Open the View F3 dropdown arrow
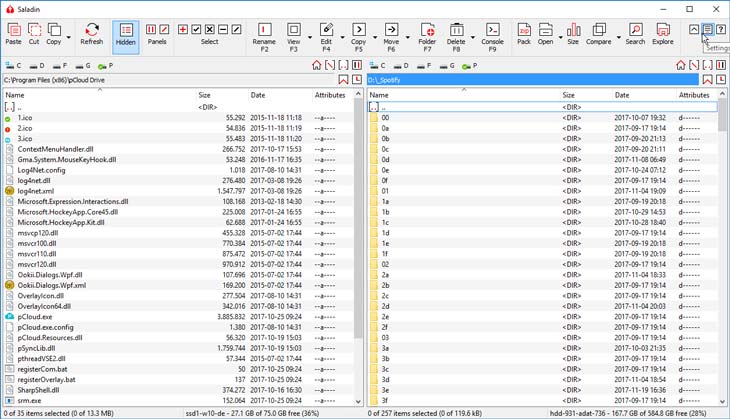 click(x=309, y=42)
